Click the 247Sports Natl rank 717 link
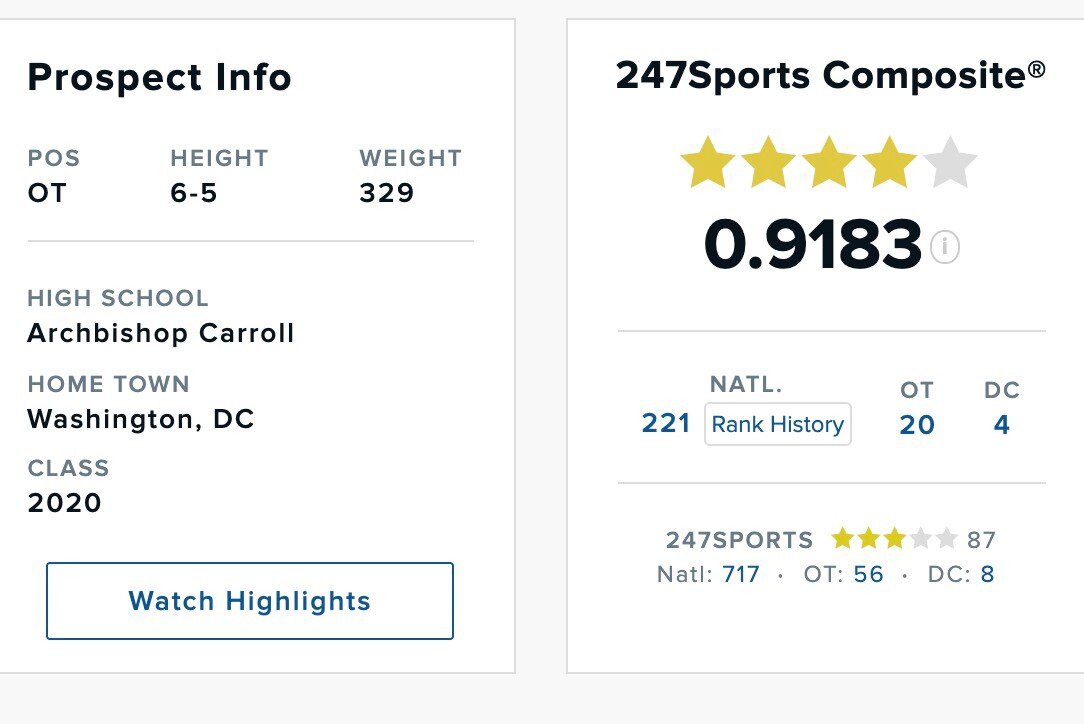Viewport: 1084px width, 724px height. click(x=741, y=575)
